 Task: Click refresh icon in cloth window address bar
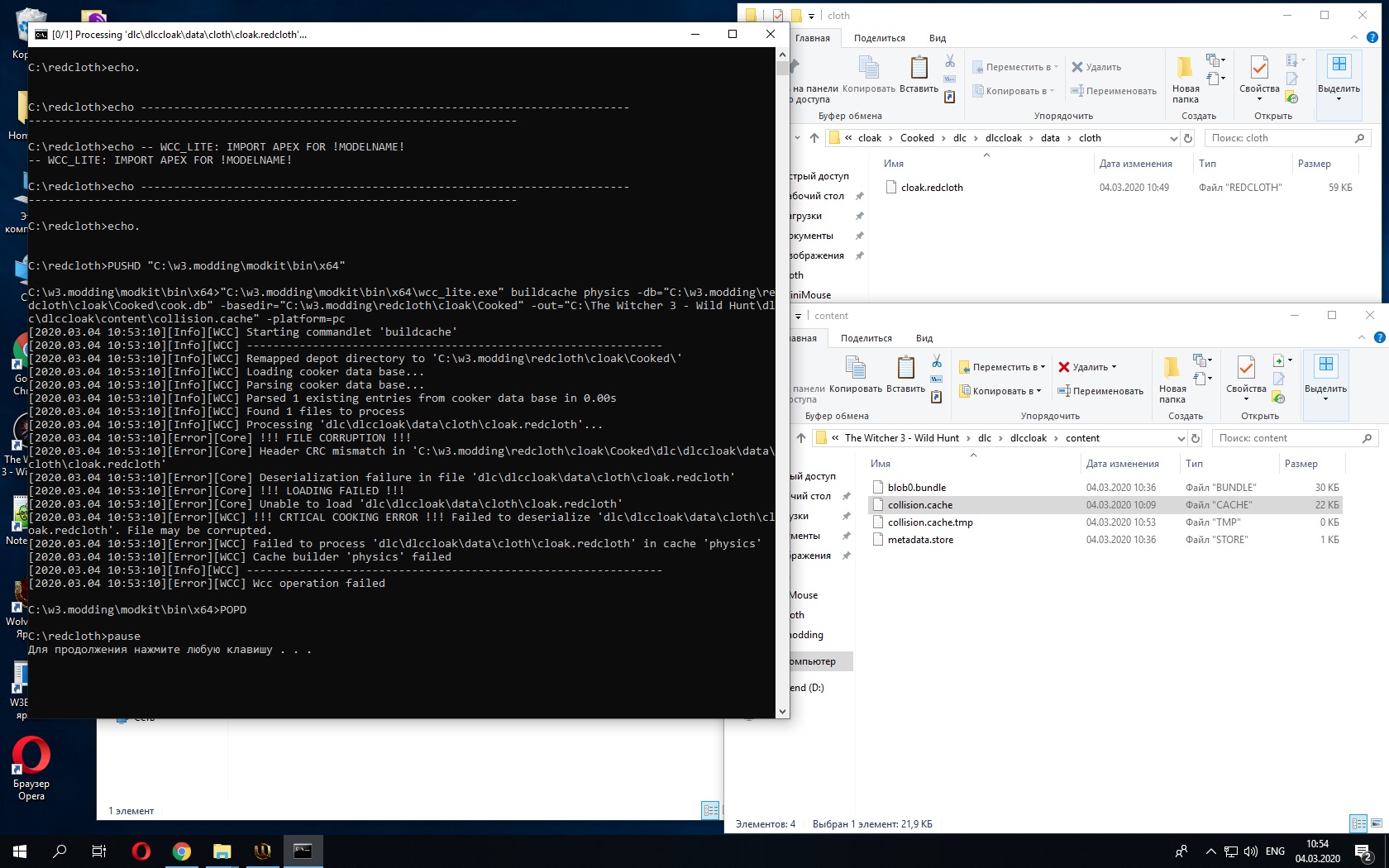(x=1188, y=138)
